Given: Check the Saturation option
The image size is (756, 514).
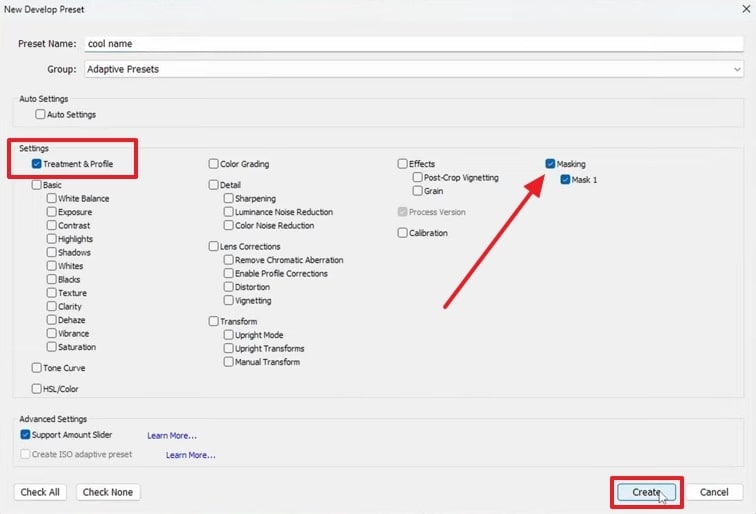Looking at the screenshot, I should pyautogui.click(x=52, y=347).
